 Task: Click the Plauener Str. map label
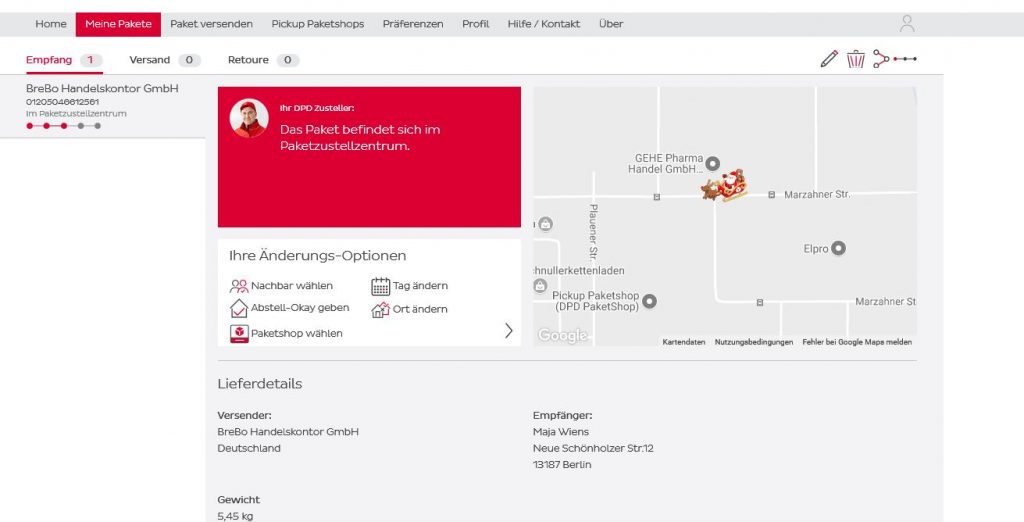point(593,232)
